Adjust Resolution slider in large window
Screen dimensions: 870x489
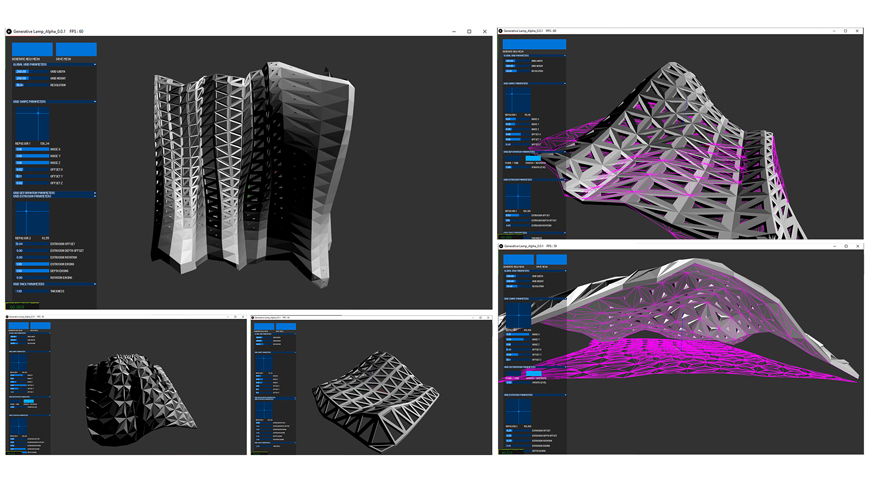pos(32,85)
